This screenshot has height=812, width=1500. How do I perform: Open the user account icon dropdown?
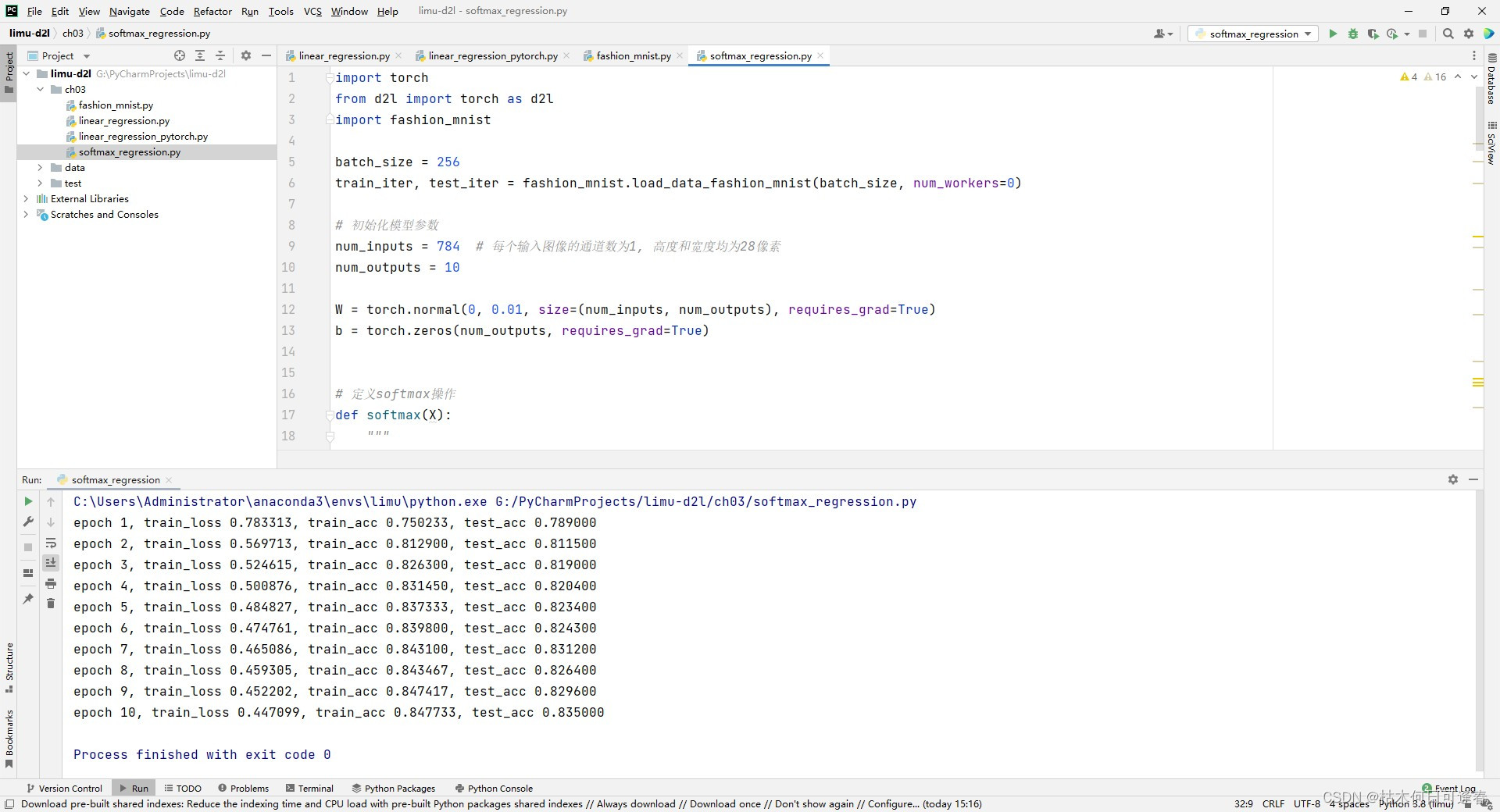pyautogui.click(x=1162, y=34)
